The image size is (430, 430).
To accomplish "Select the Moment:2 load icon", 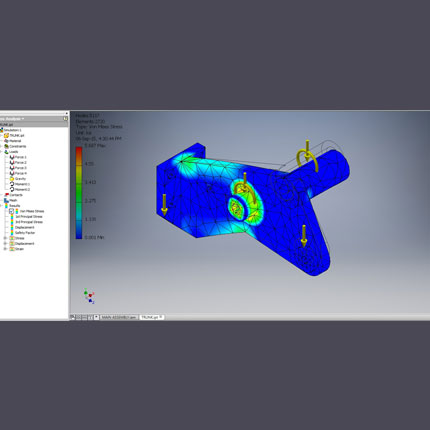I will (12, 189).
